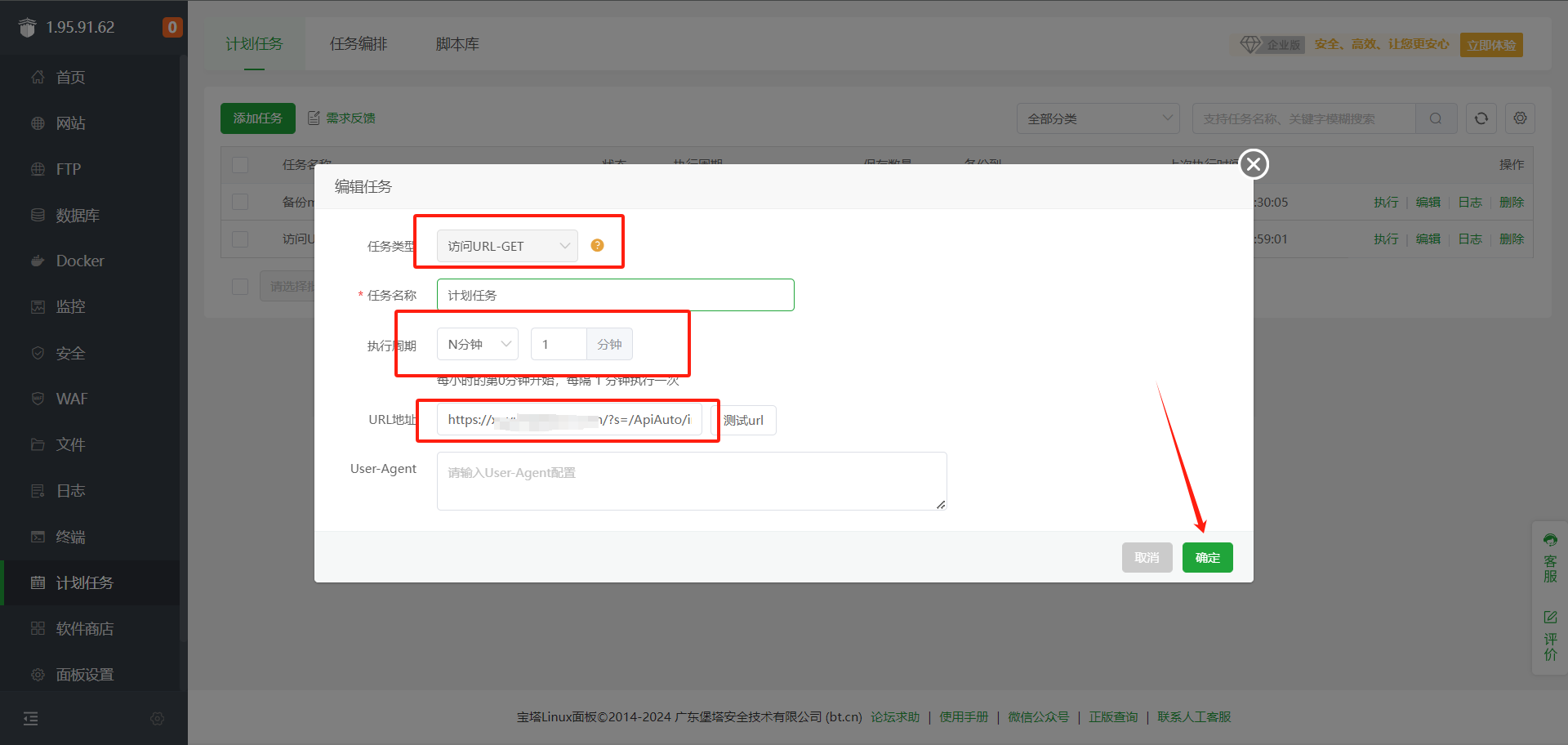This screenshot has width=1568, height=745.
Task: Click the search magnifier icon
Action: tap(1435, 118)
